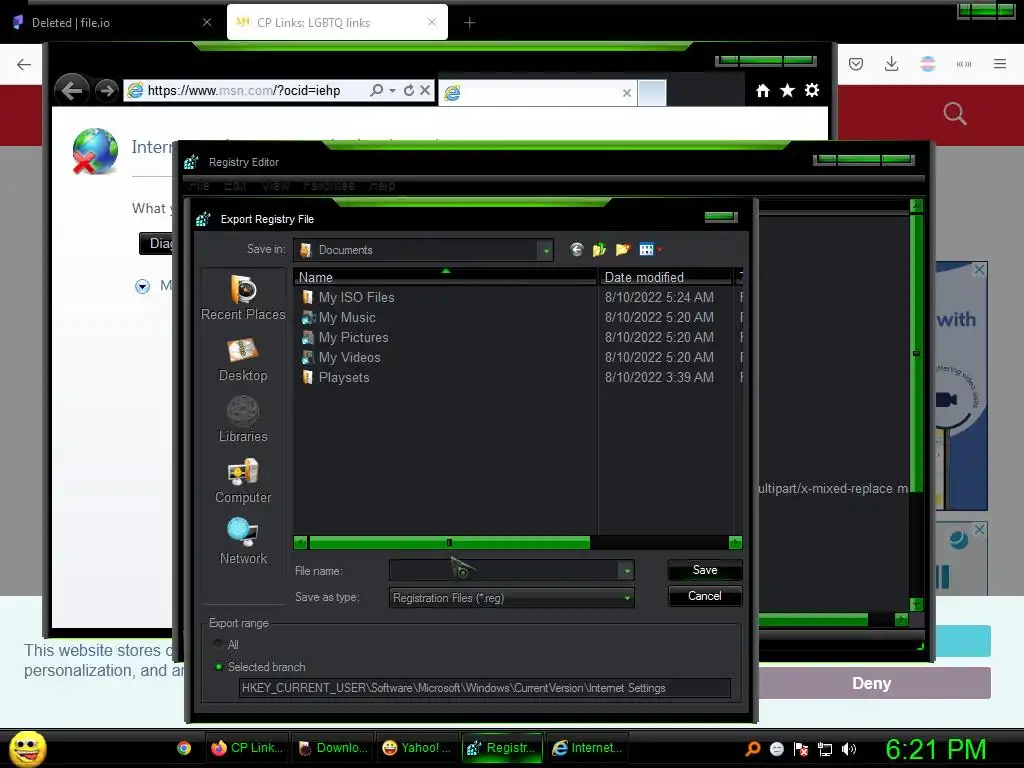Close the empty Internet Explorer tab
Viewport: 1024px width, 768px height.
[x=627, y=93]
